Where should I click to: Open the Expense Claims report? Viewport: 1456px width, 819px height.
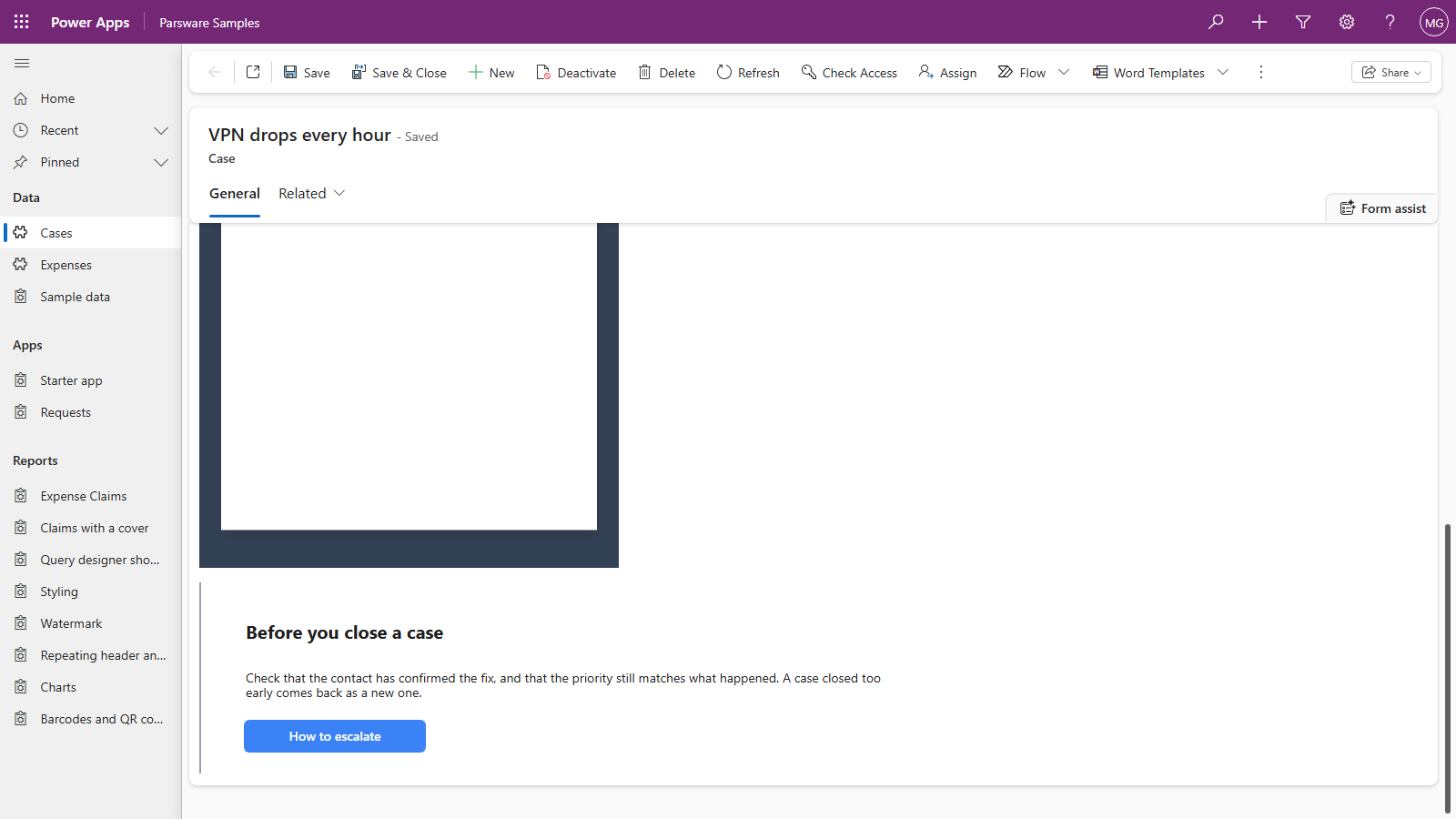[91, 496]
